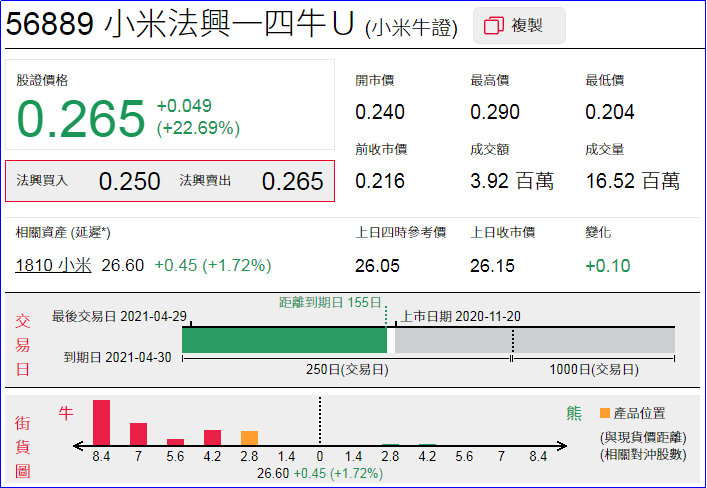Click the 56889 小米法興一四牛U title

180,23
